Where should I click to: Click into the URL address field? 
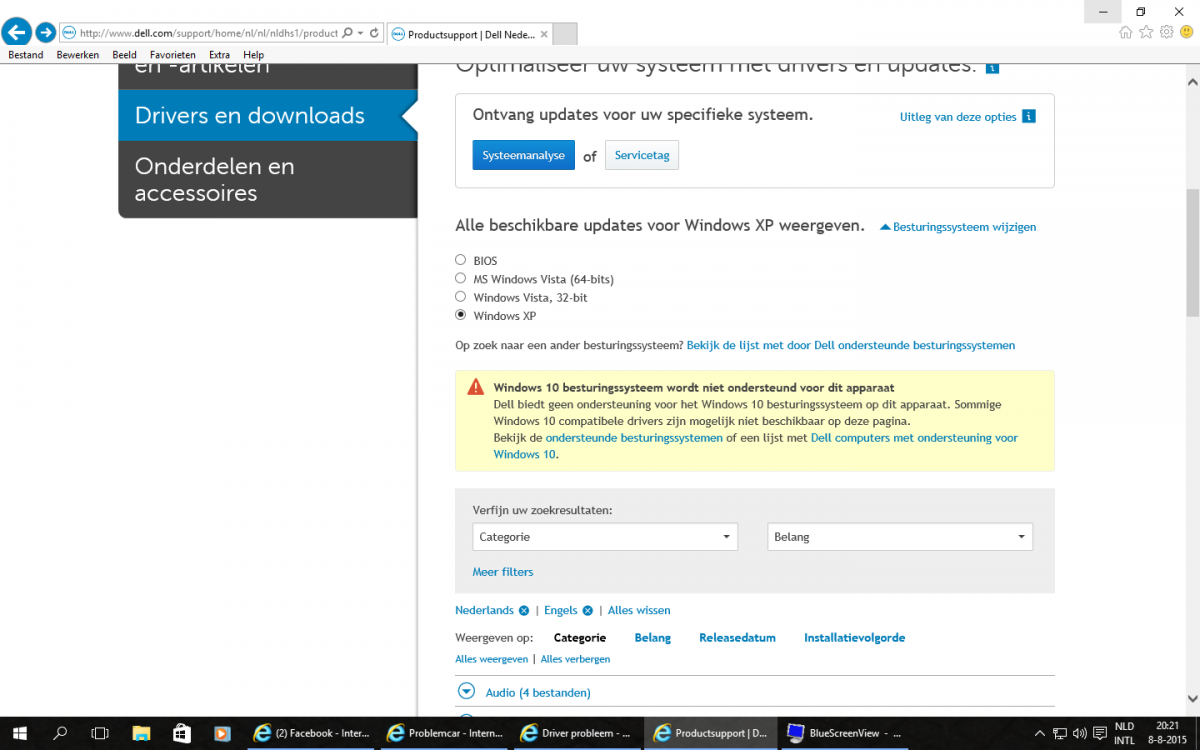click(208, 33)
